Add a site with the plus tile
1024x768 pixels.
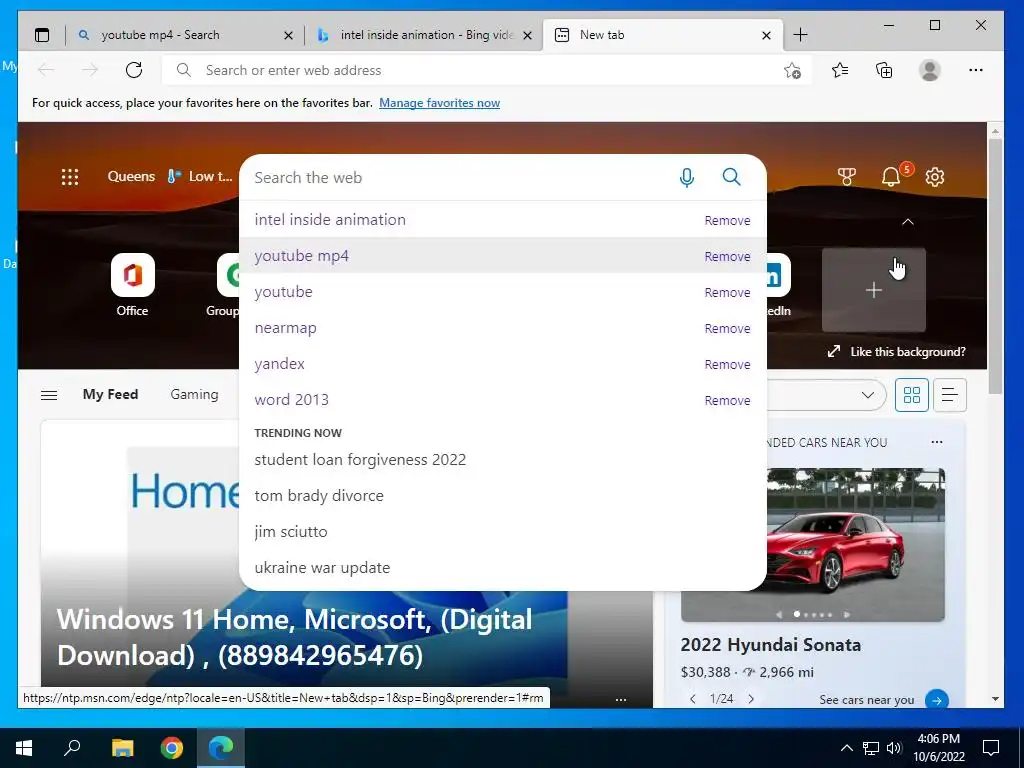[874, 290]
